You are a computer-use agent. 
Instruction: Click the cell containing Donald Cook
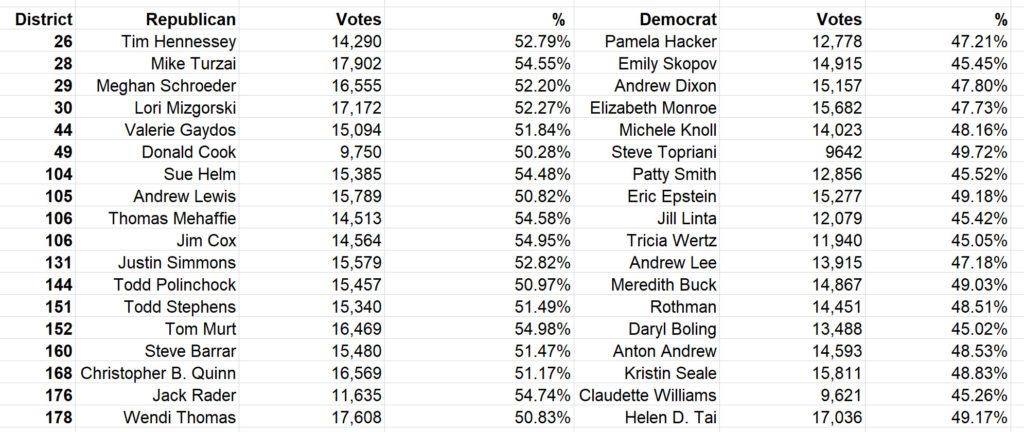click(x=157, y=152)
